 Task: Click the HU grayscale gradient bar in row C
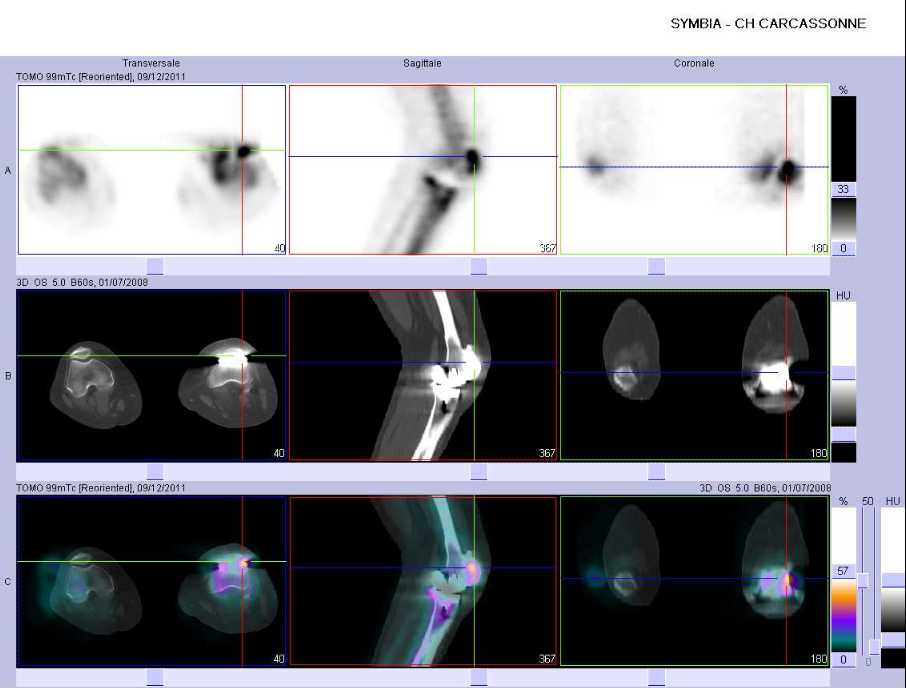pyautogui.click(x=893, y=610)
